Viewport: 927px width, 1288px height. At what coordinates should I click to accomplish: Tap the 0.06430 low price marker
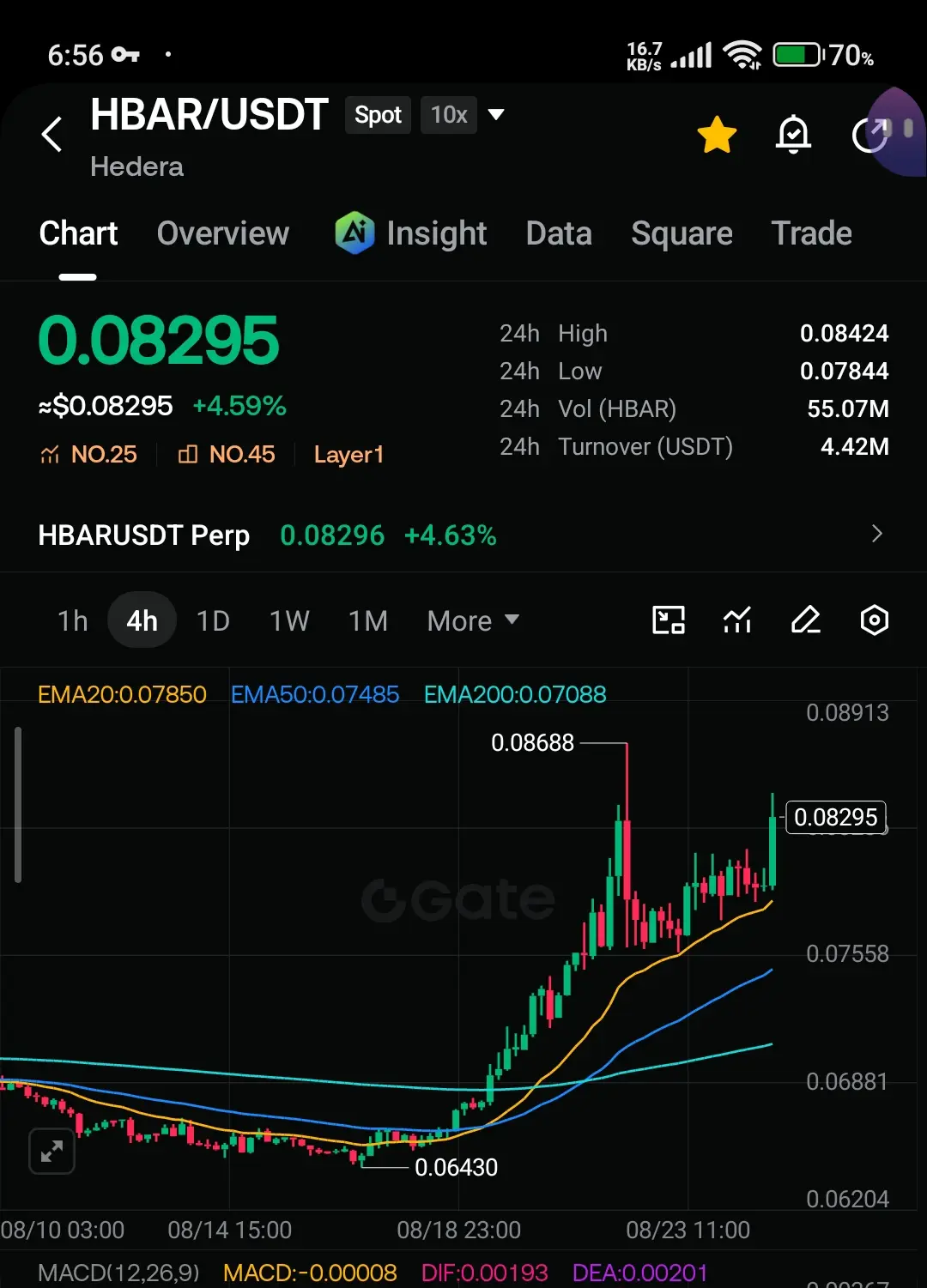(x=456, y=1167)
